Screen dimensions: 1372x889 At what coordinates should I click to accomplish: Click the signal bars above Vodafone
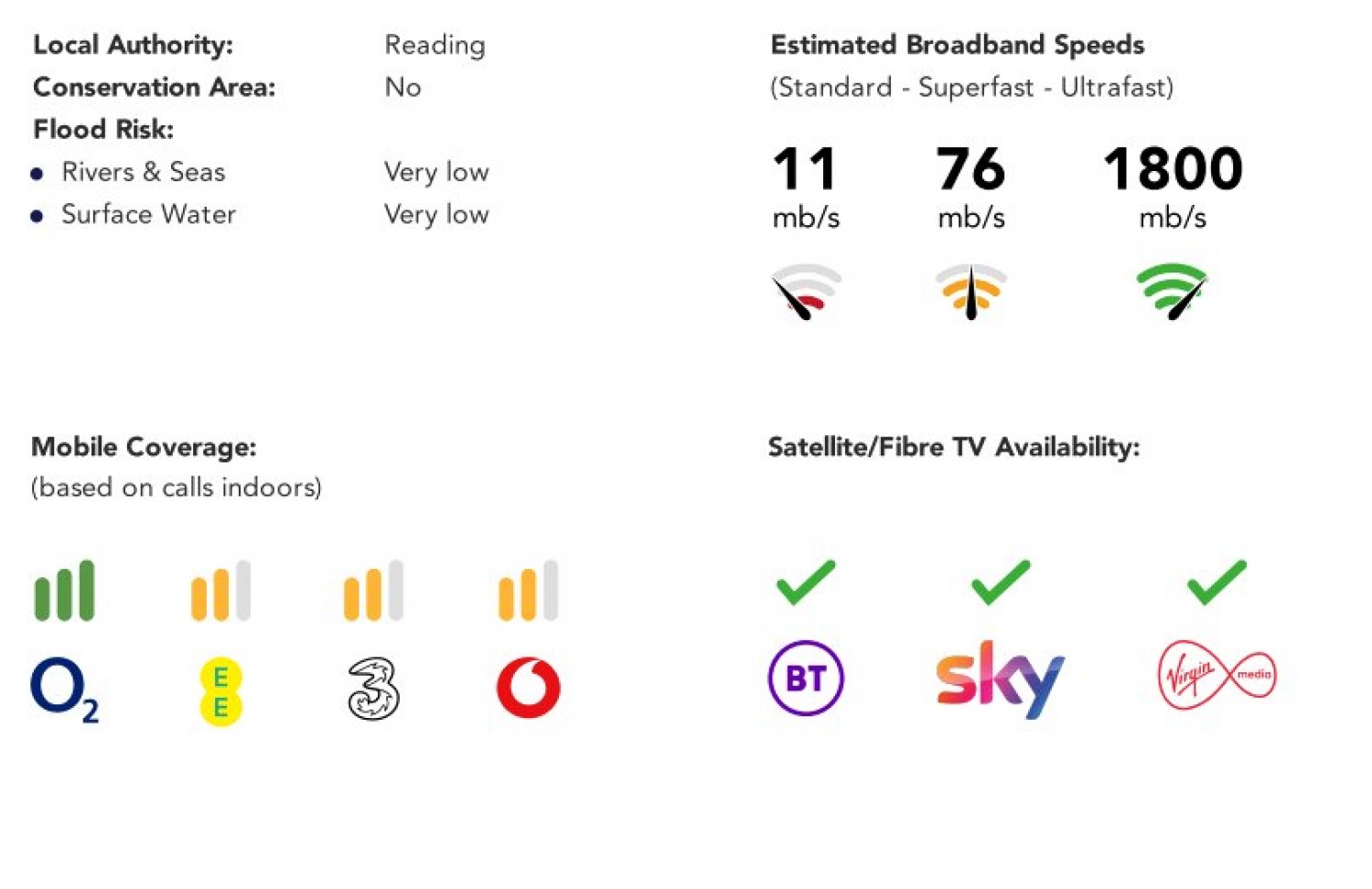tap(528, 591)
